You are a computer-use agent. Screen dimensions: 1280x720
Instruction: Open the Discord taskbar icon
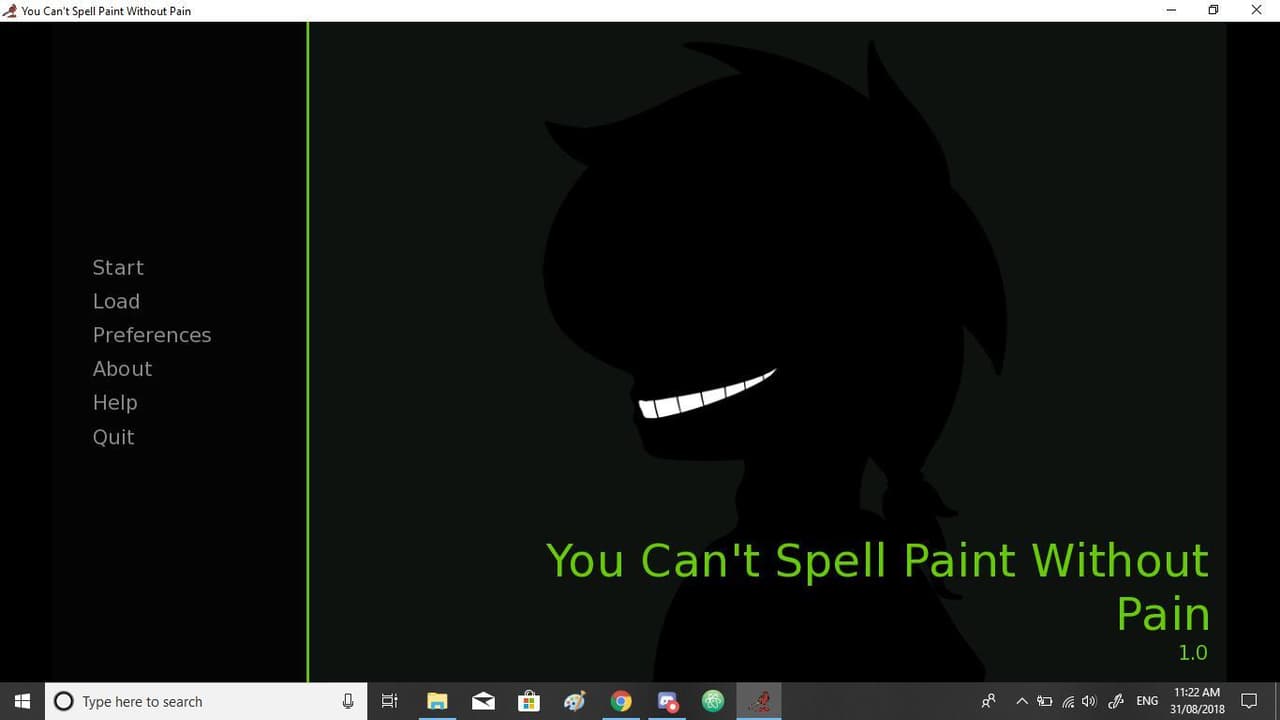(667, 701)
